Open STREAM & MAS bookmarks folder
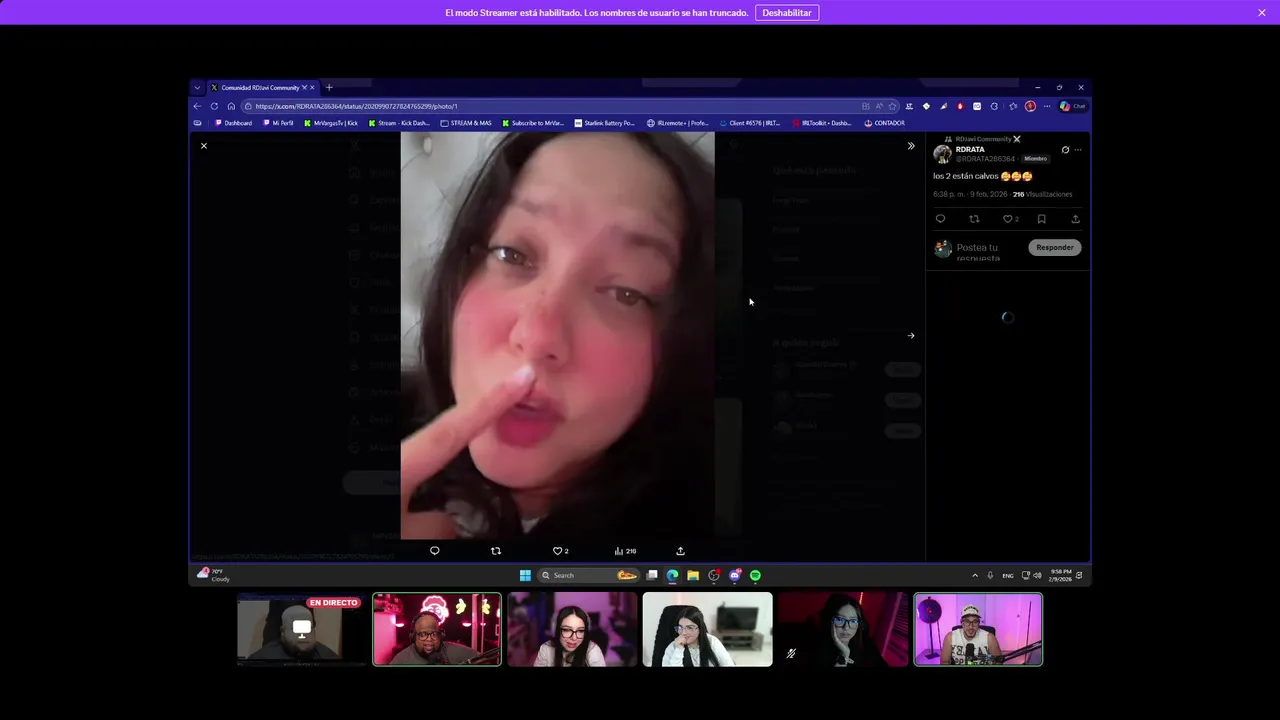 tap(466, 123)
